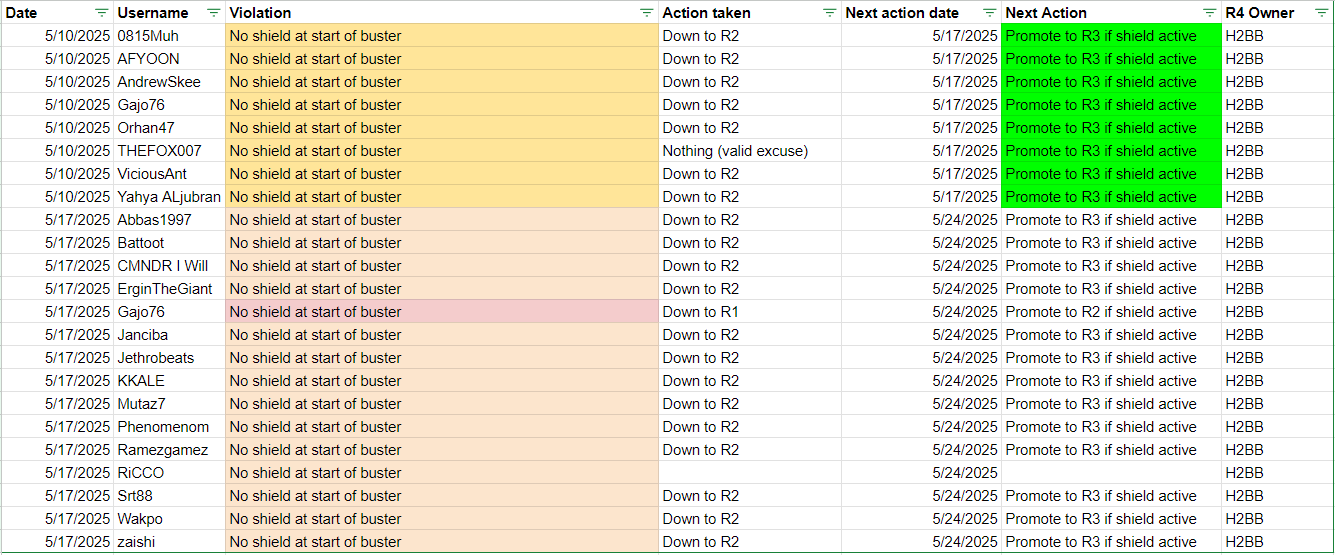Select the R4 Owner cell for zaishi
The image size is (1335, 555).
point(1277,542)
